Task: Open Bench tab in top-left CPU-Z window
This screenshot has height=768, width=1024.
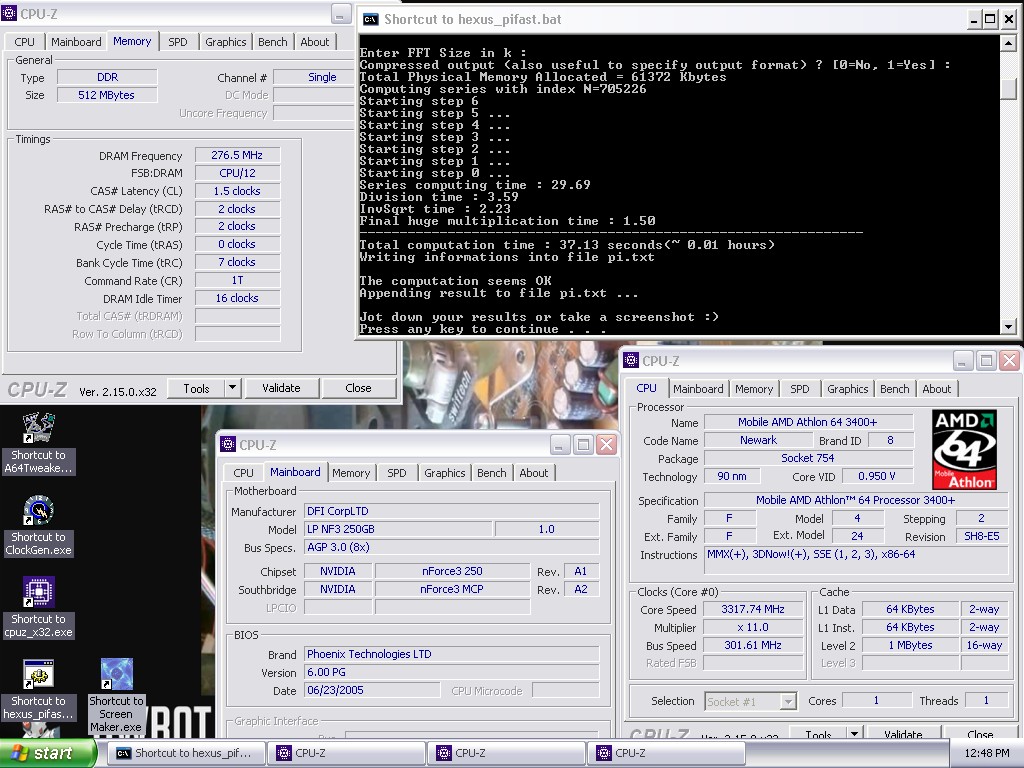Action: pos(273,42)
